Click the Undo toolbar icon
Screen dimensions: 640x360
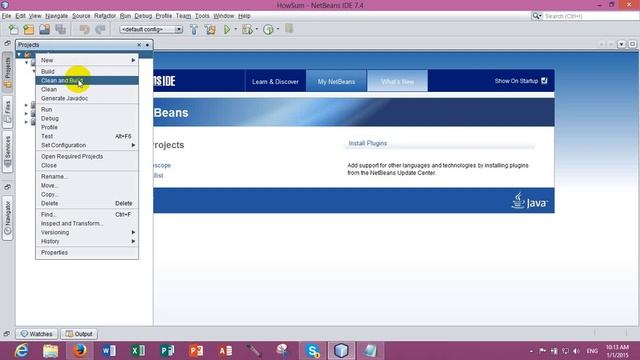click(84, 29)
